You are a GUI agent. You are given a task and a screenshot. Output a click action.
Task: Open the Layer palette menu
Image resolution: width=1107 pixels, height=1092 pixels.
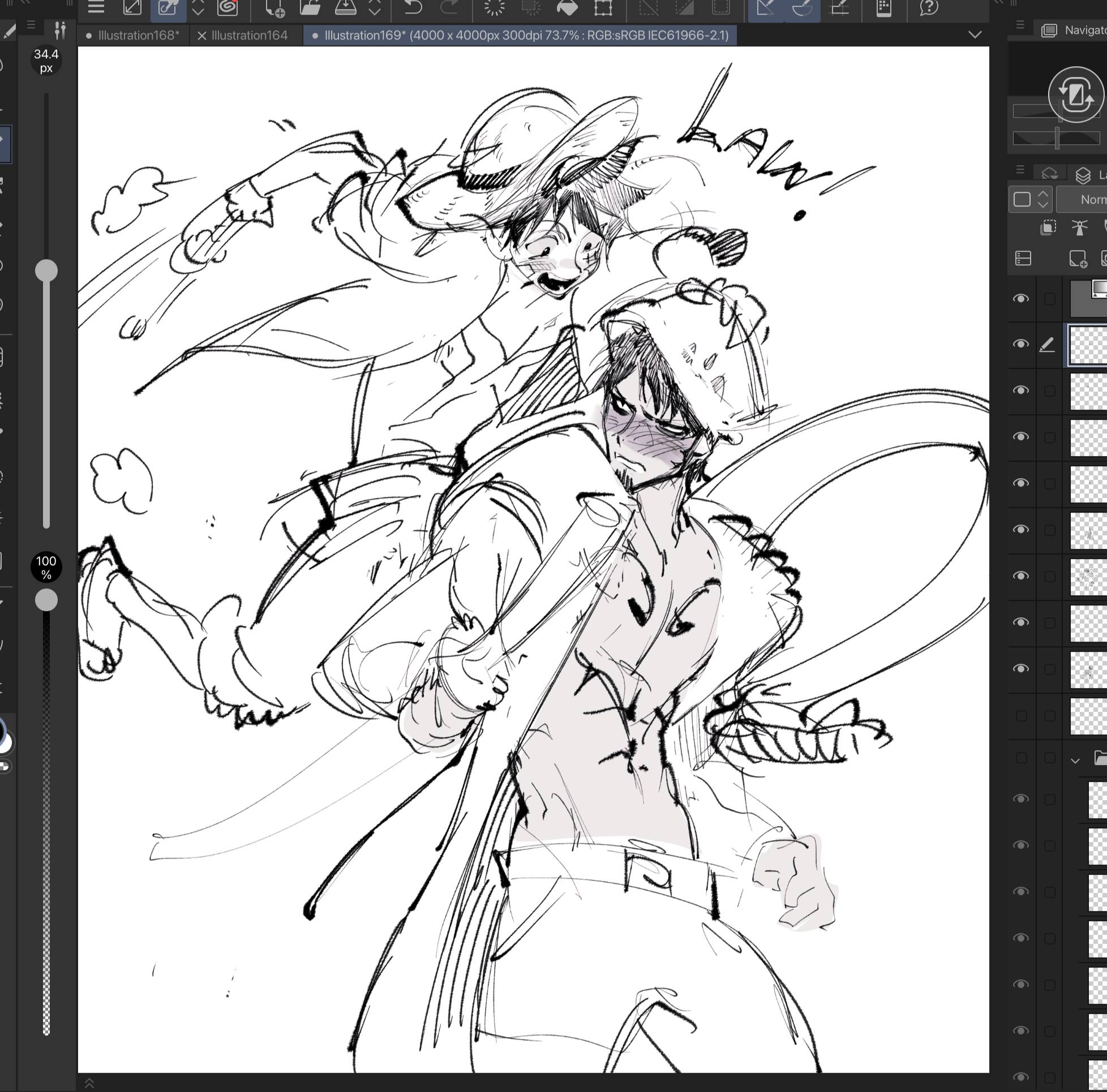(x=1020, y=170)
